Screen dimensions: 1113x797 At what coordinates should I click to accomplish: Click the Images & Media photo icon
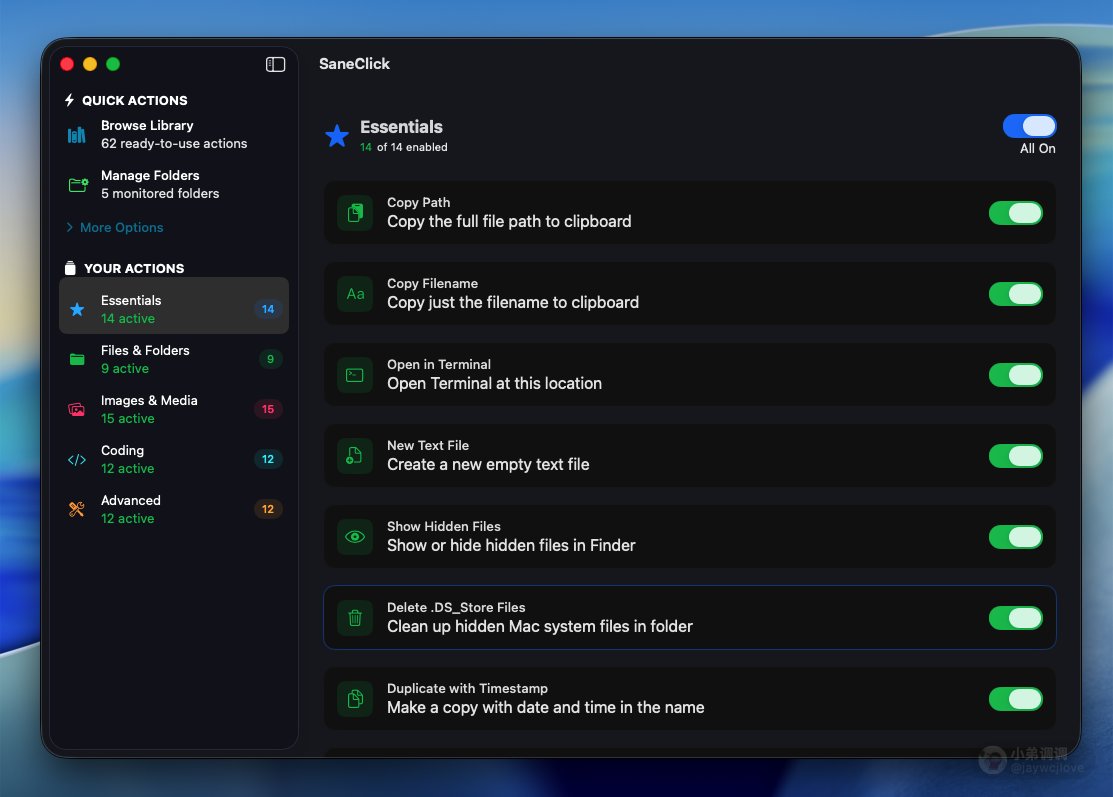click(77, 410)
